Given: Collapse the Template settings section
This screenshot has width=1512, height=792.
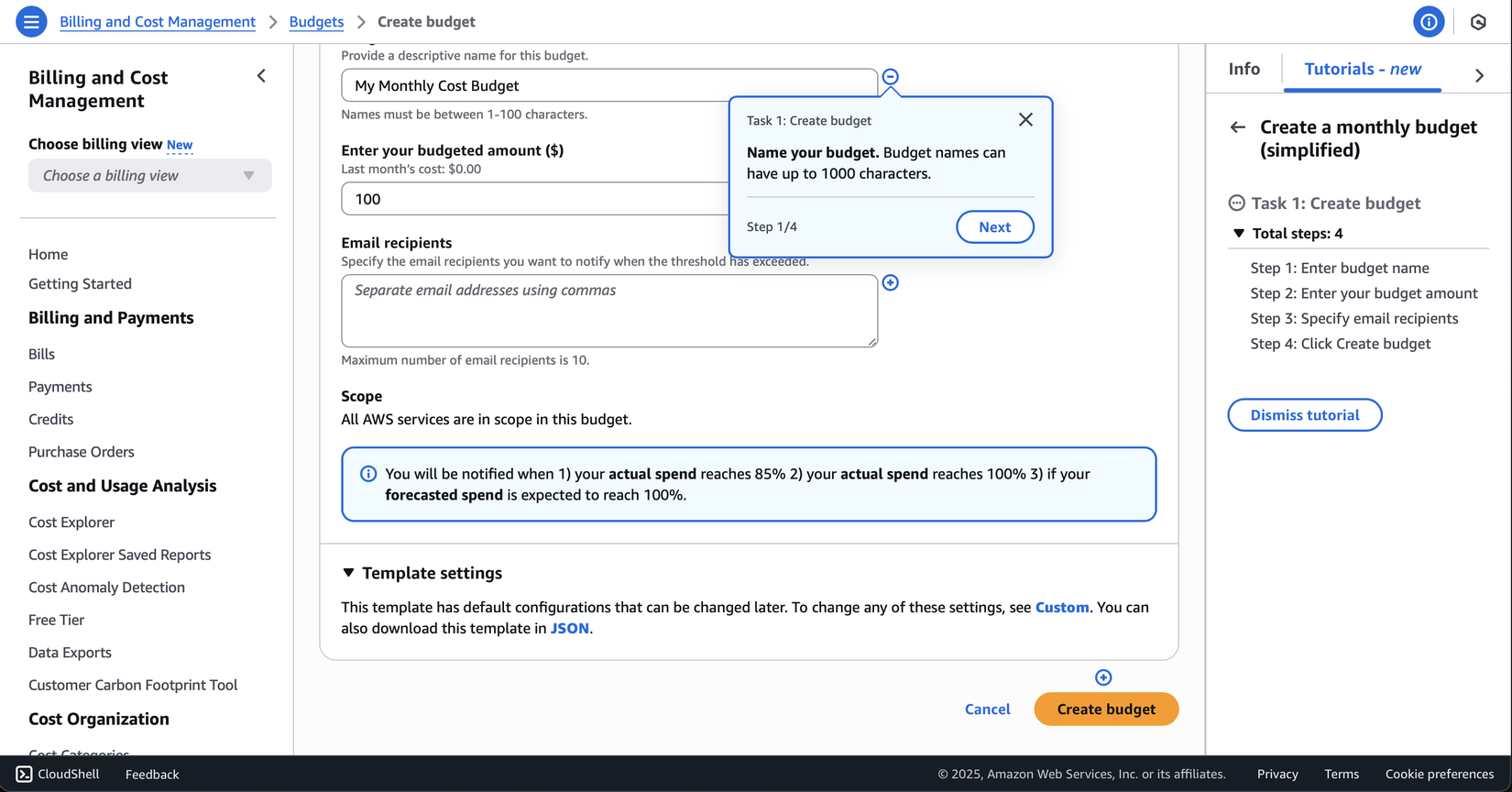Looking at the screenshot, I should pyautogui.click(x=348, y=573).
